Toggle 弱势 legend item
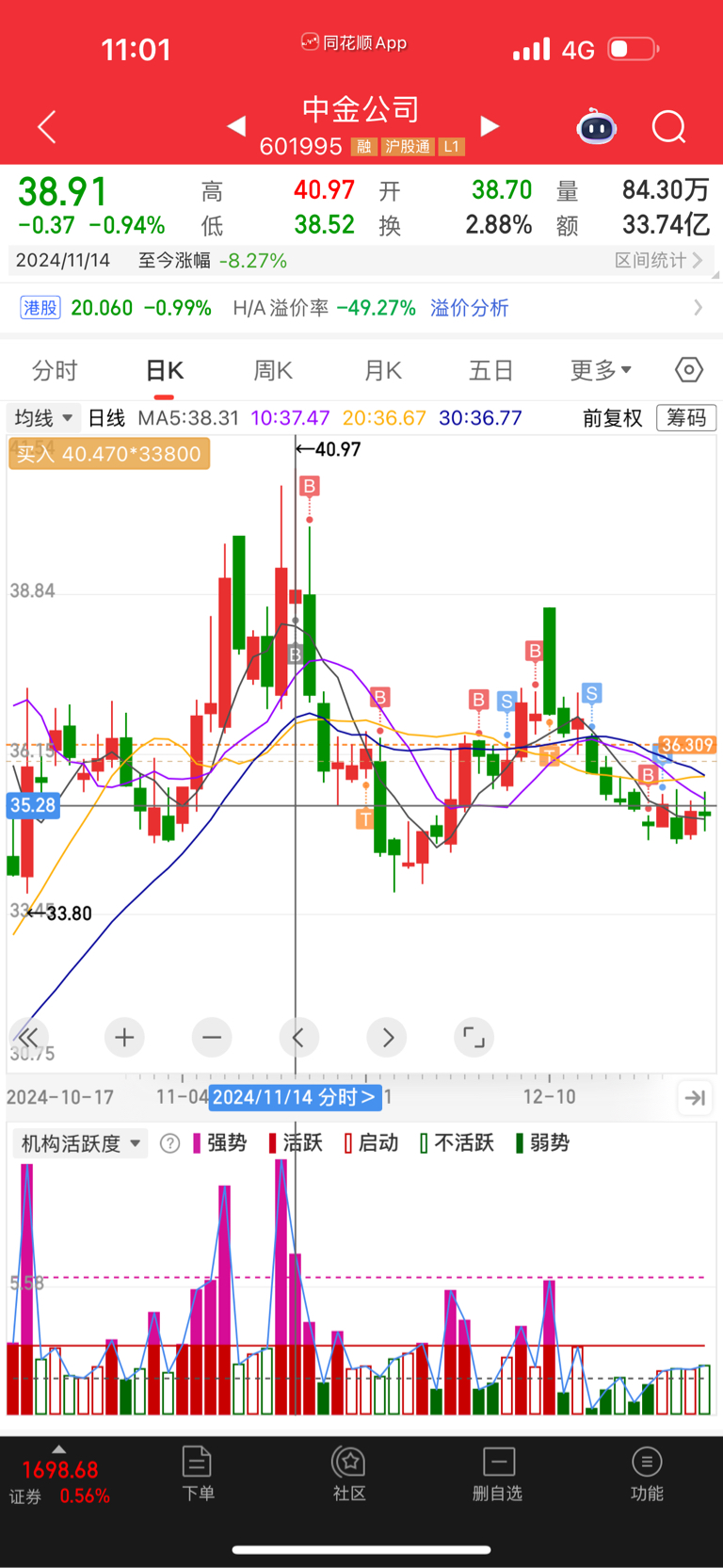The image size is (723, 1568). (543, 1143)
